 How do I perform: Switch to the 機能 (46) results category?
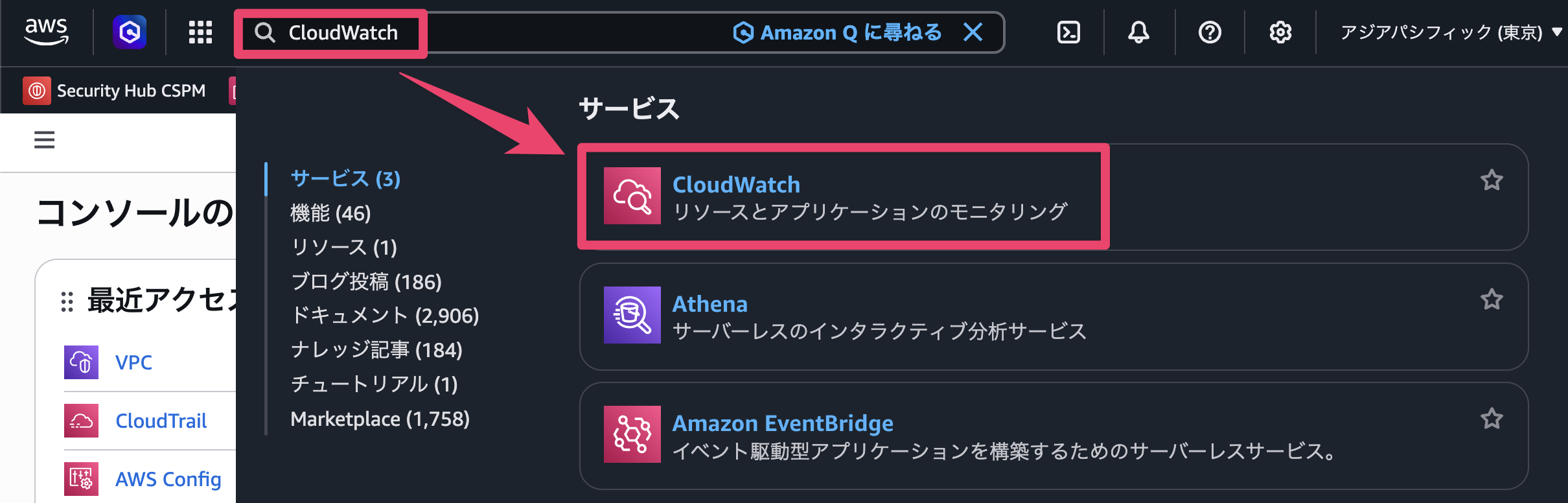[330, 213]
